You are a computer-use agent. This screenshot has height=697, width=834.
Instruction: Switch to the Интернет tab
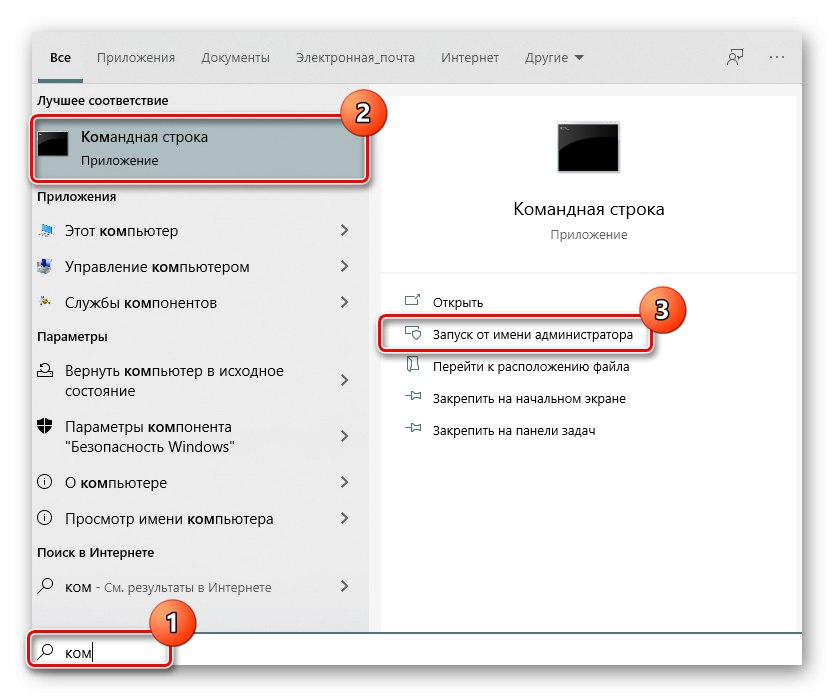pyautogui.click(x=470, y=57)
